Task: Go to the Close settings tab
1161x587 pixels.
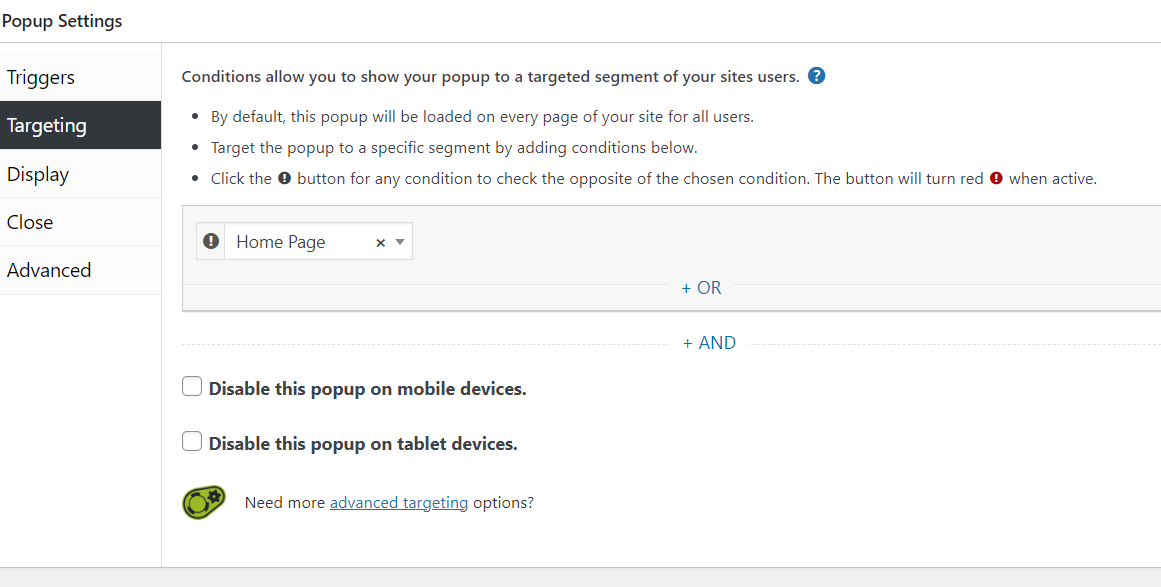Action: coord(30,222)
